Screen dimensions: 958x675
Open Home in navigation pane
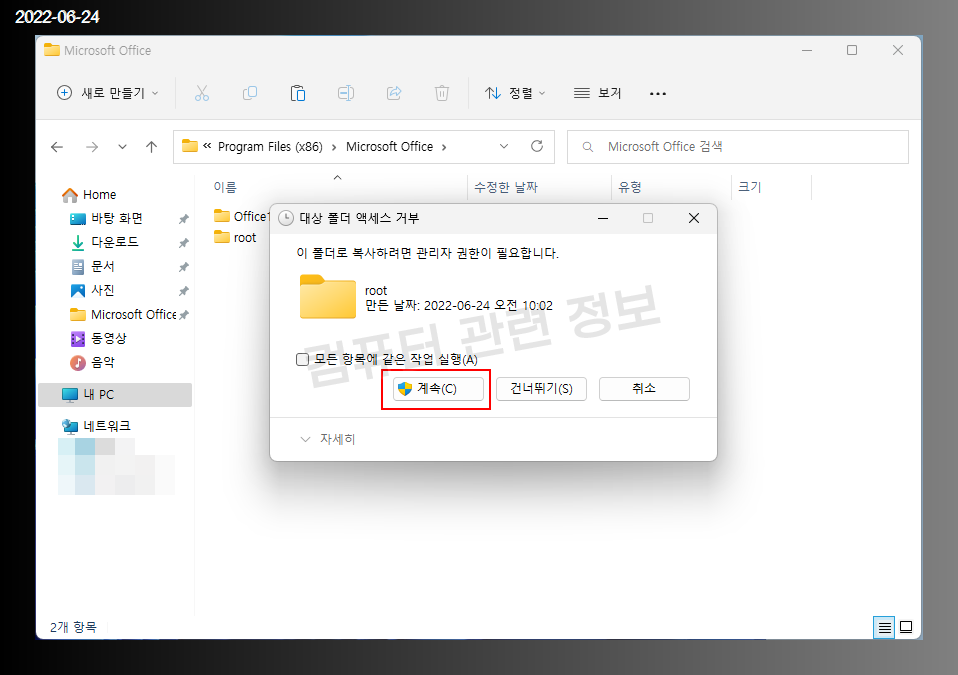click(x=89, y=195)
